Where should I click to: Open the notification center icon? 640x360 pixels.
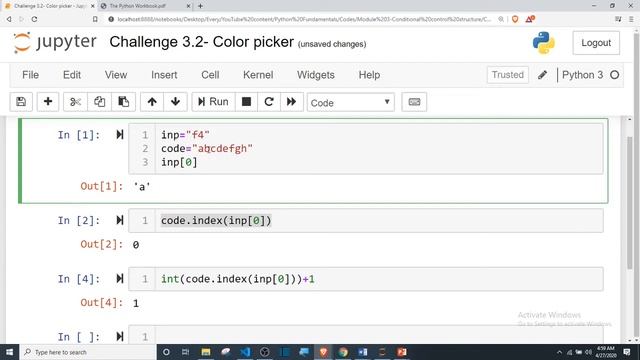pos(627,352)
